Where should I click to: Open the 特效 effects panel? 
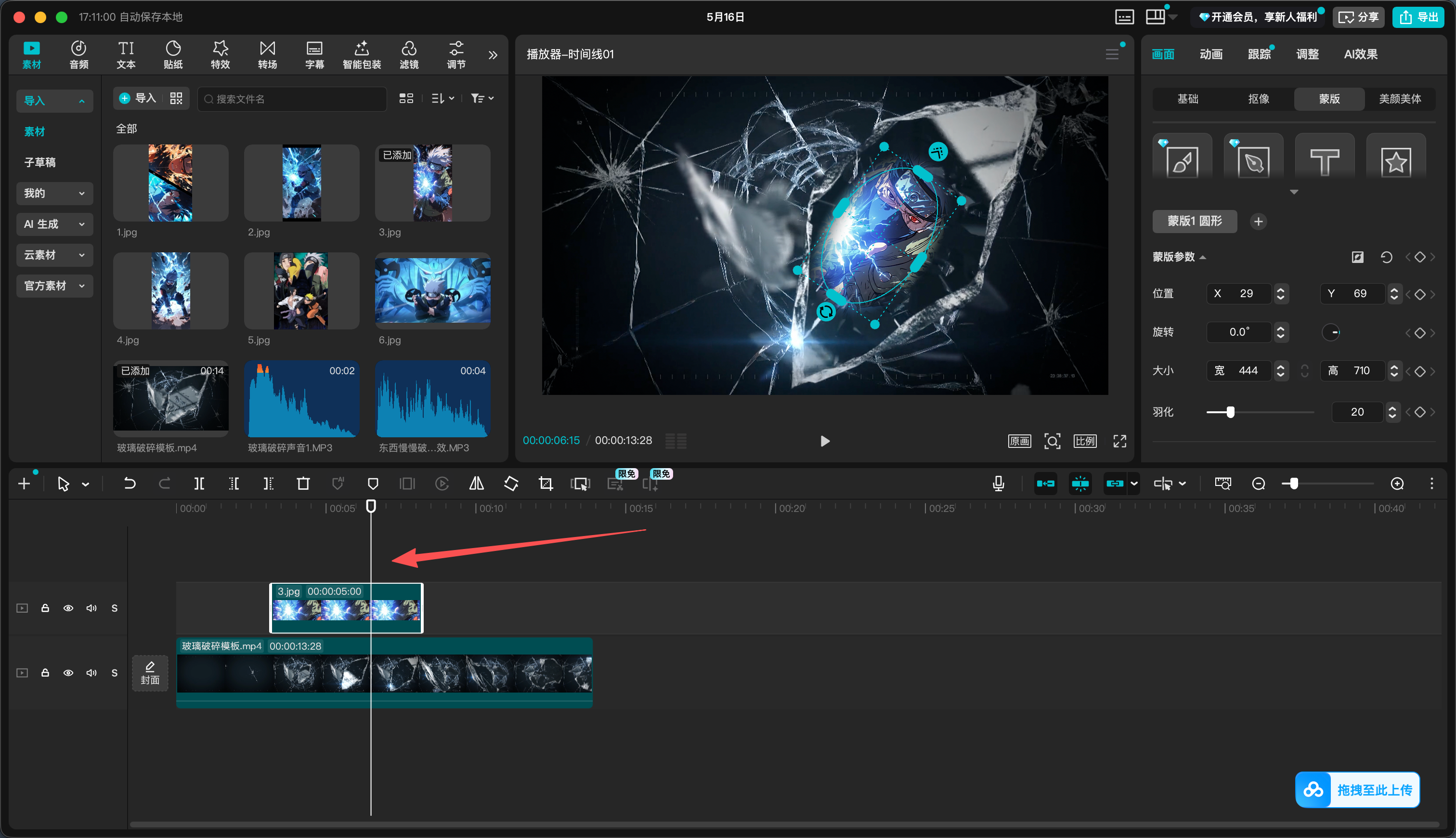pyautogui.click(x=221, y=55)
